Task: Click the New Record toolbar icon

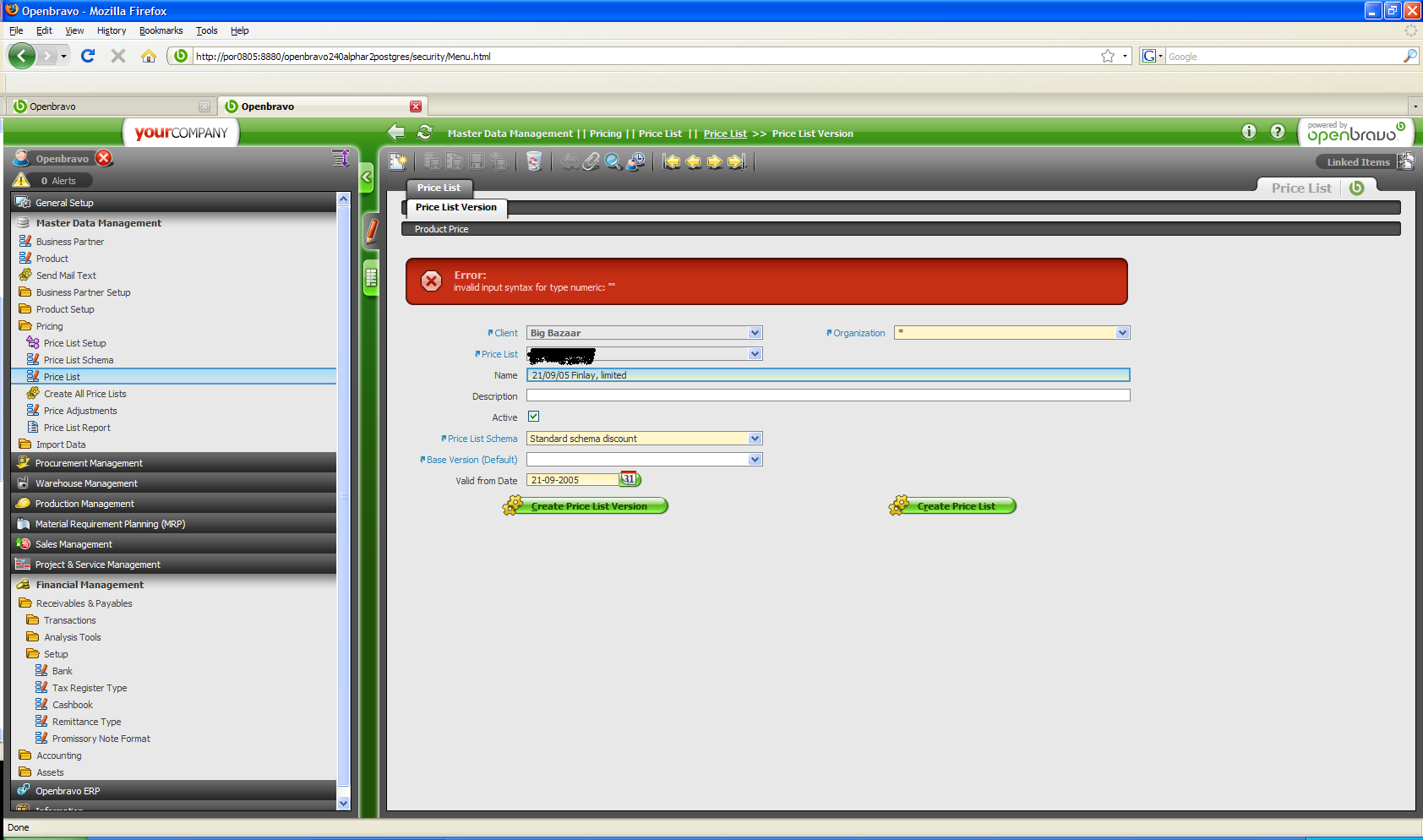Action: tap(398, 161)
